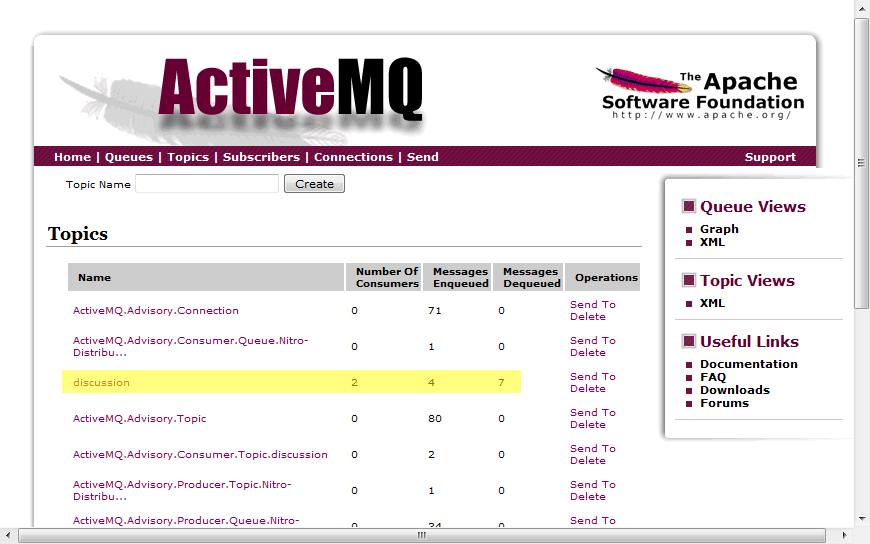Click Send To for ActiveMQ.Advisory.Consumer.Topic.discussion

[x=593, y=449]
